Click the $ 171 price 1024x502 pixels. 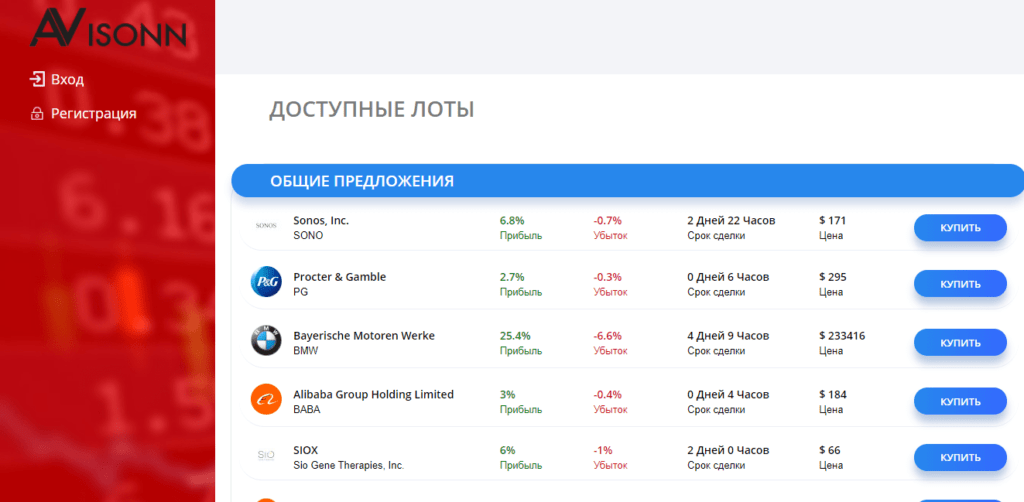point(833,221)
